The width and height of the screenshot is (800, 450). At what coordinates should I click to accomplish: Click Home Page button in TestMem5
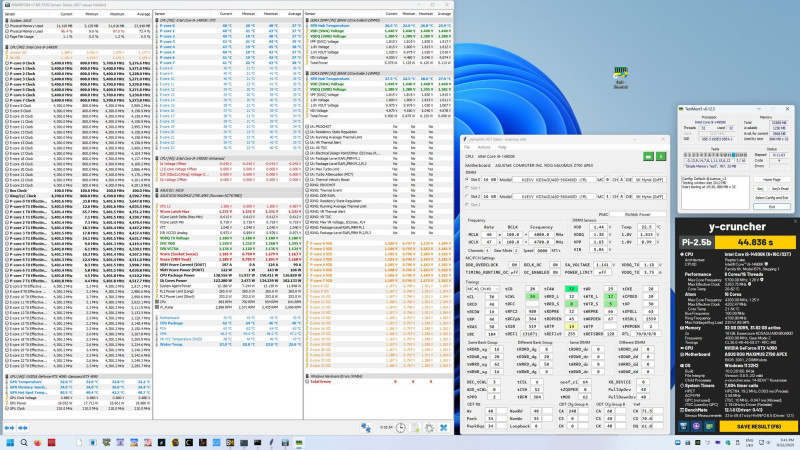click(x=771, y=180)
